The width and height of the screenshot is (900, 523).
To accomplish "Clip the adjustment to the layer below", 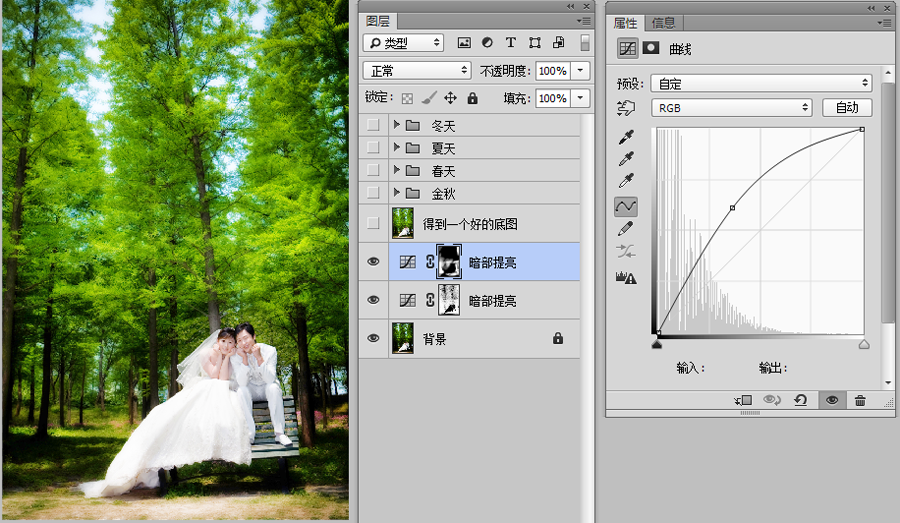I will [743, 400].
